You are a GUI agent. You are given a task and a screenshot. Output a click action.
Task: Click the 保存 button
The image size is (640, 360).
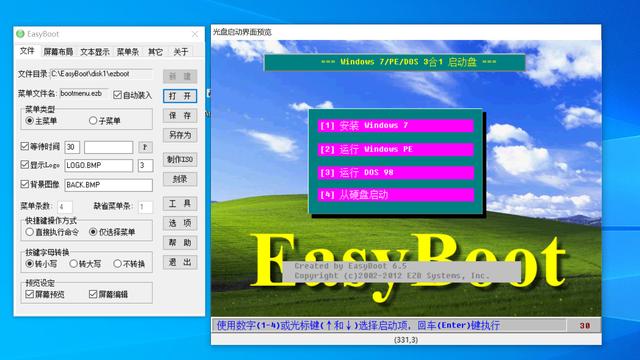click(x=180, y=116)
